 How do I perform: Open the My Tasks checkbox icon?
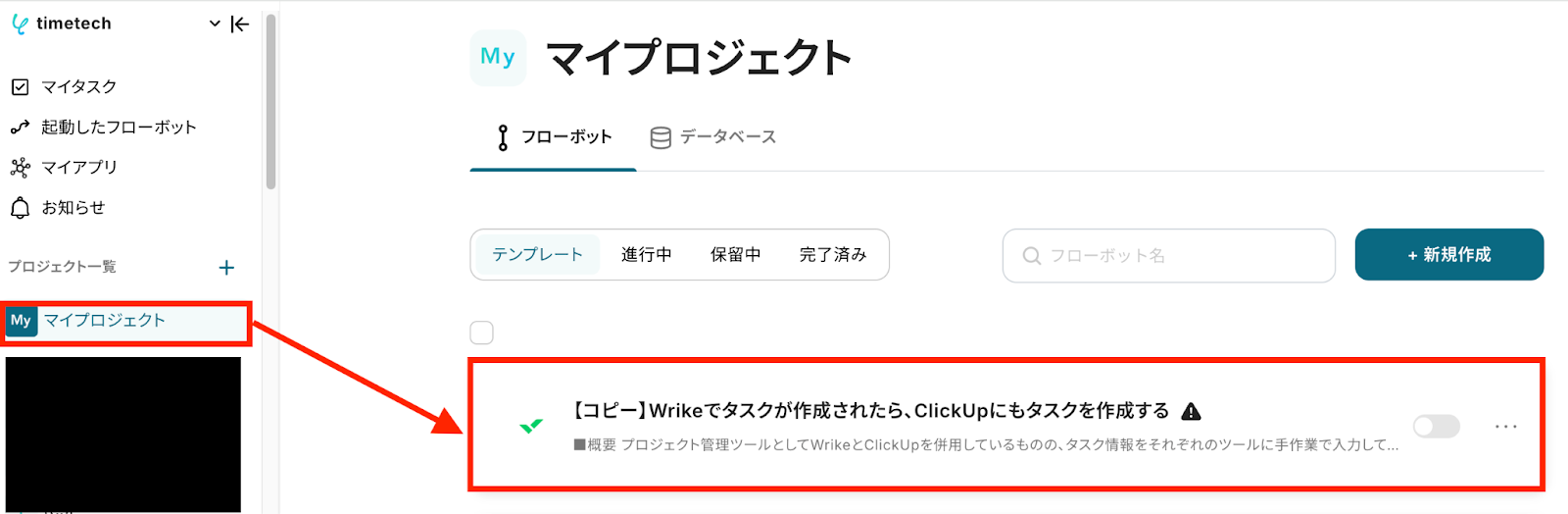(x=20, y=87)
